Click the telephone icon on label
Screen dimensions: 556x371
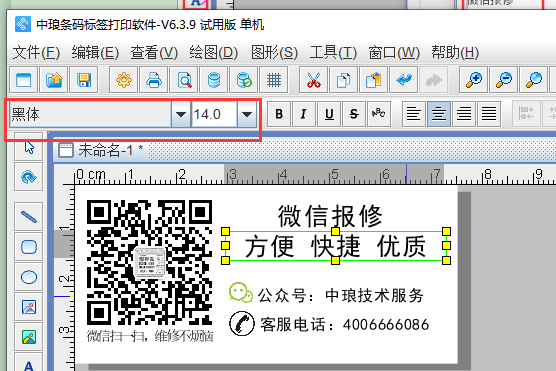tap(242, 323)
